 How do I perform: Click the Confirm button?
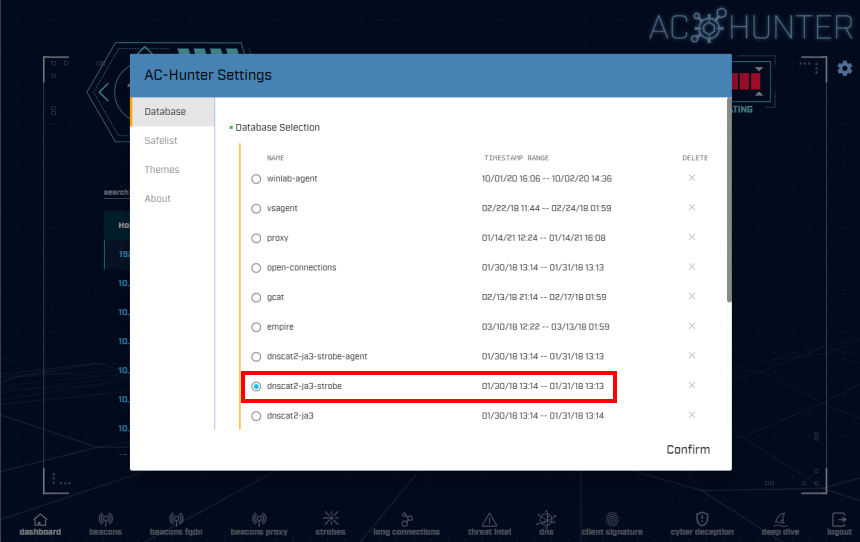point(688,449)
